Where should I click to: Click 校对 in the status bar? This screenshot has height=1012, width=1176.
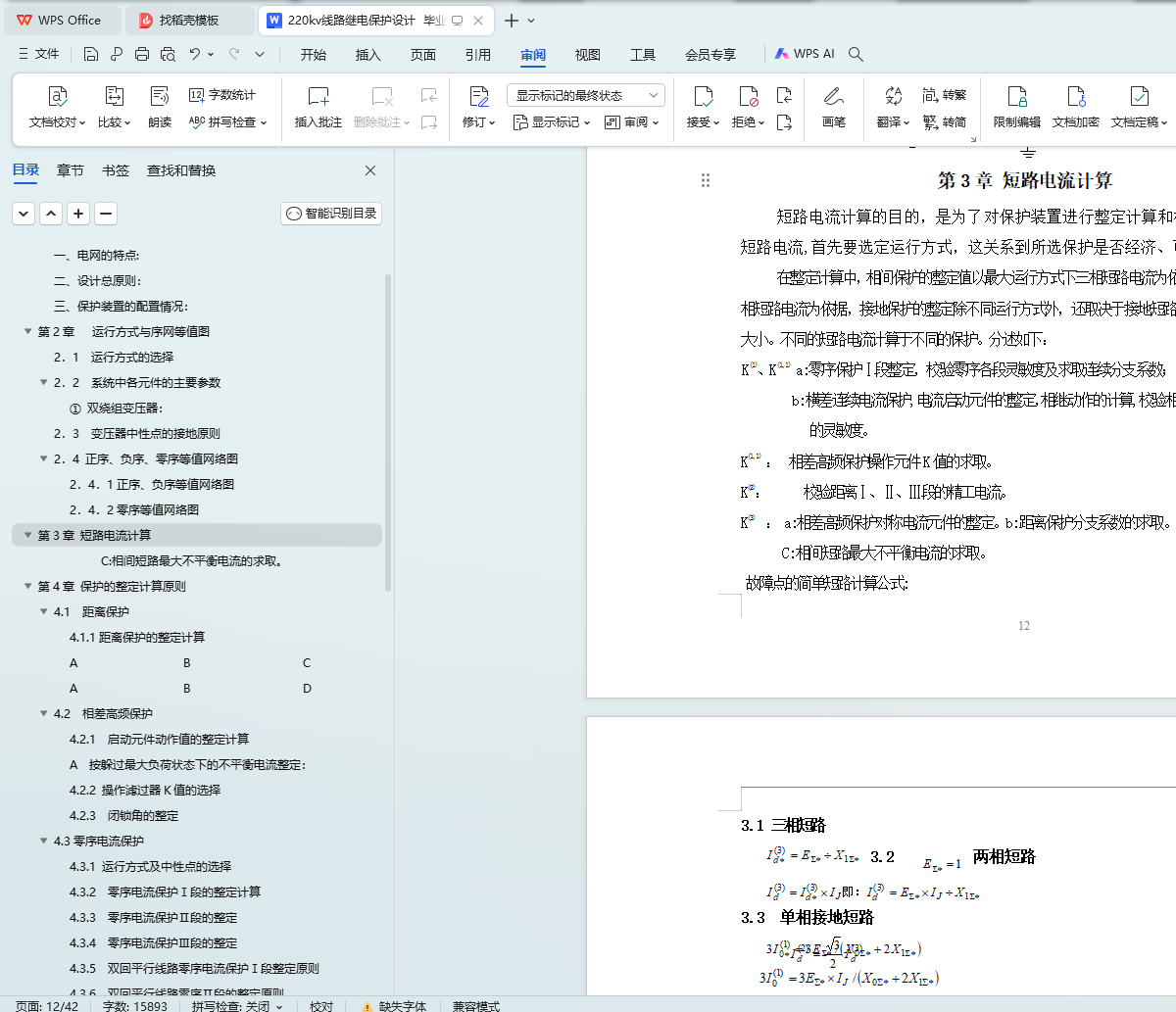(321, 1005)
